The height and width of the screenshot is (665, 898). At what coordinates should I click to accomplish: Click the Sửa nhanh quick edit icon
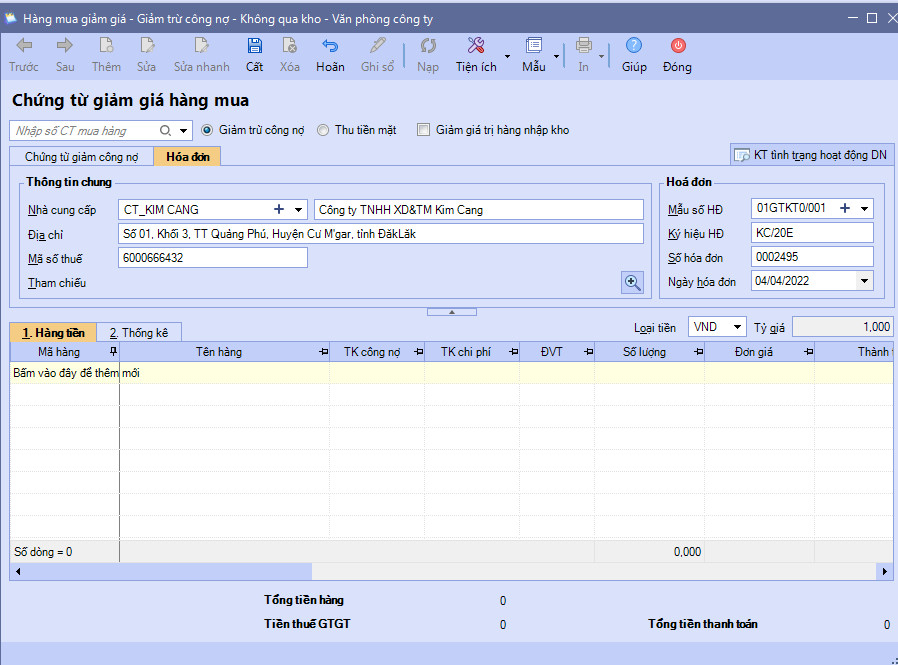click(202, 45)
